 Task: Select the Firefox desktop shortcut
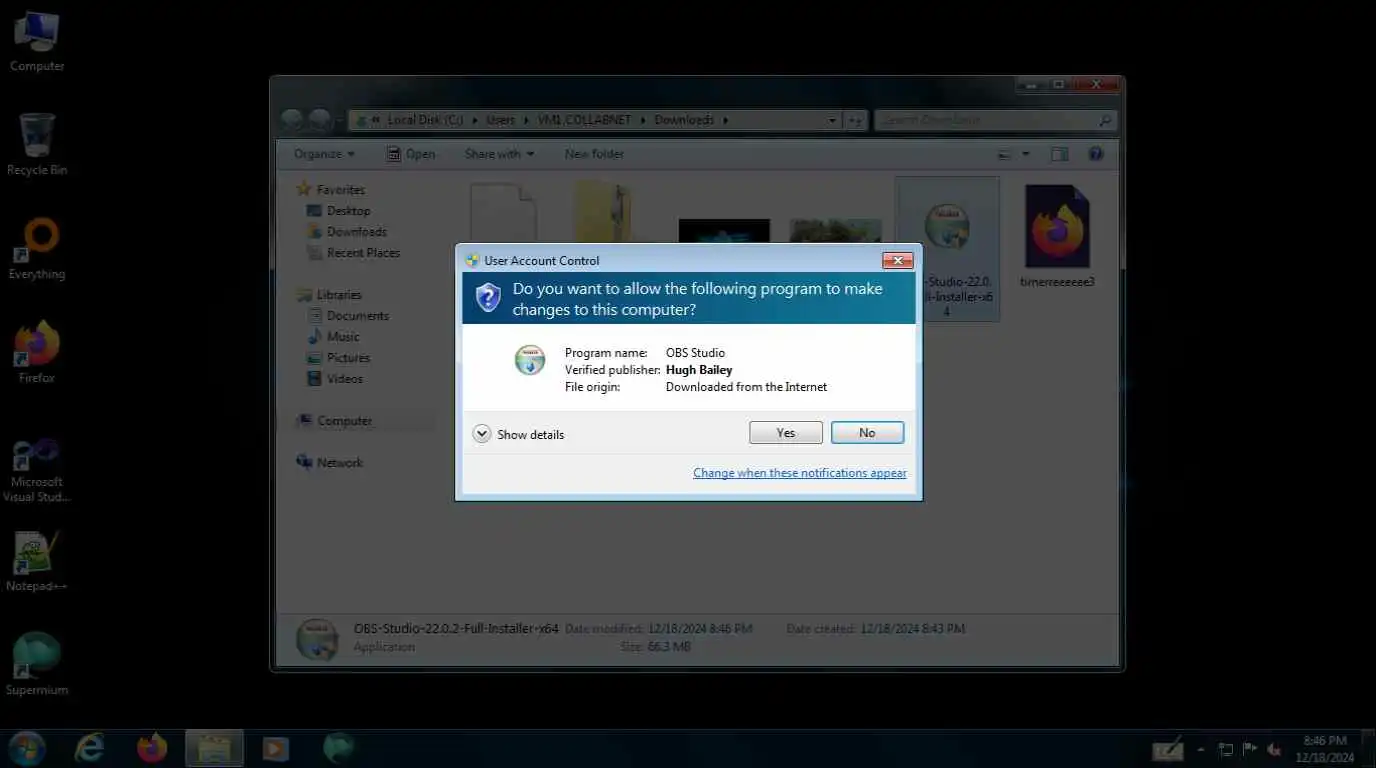coord(37,353)
